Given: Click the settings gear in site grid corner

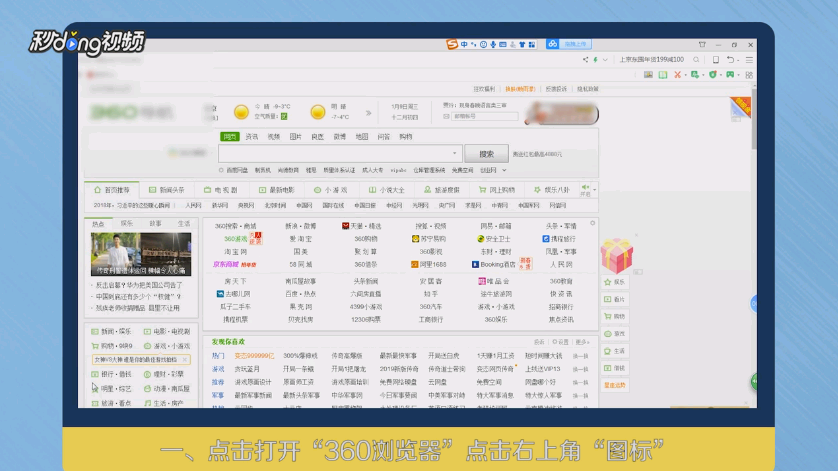Looking at the screenshot, I should click(x=593, y=223).
